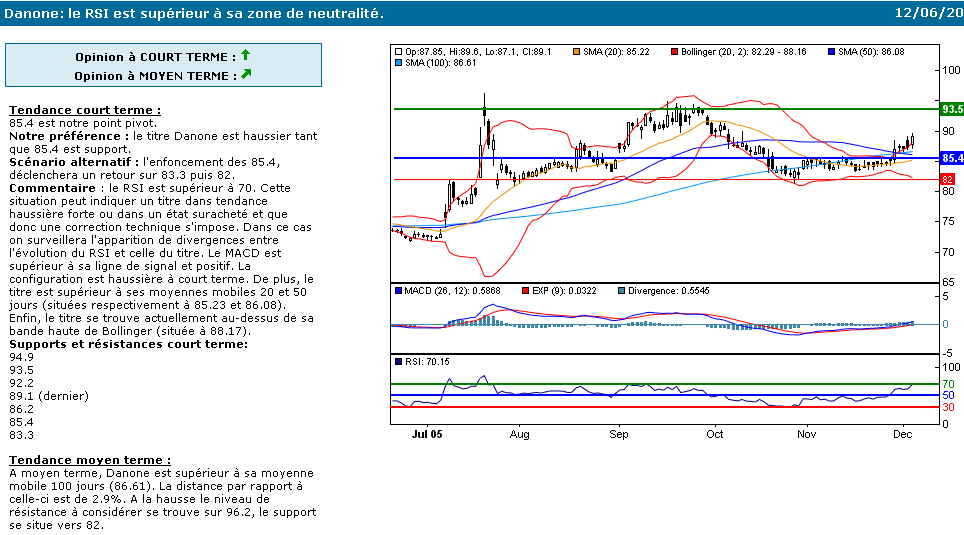The height and width of the screenshot is (535, 964).
Task: Click '85.4 est notre point pivot' line
Action: pyautogui.click(x=83, y=123)
